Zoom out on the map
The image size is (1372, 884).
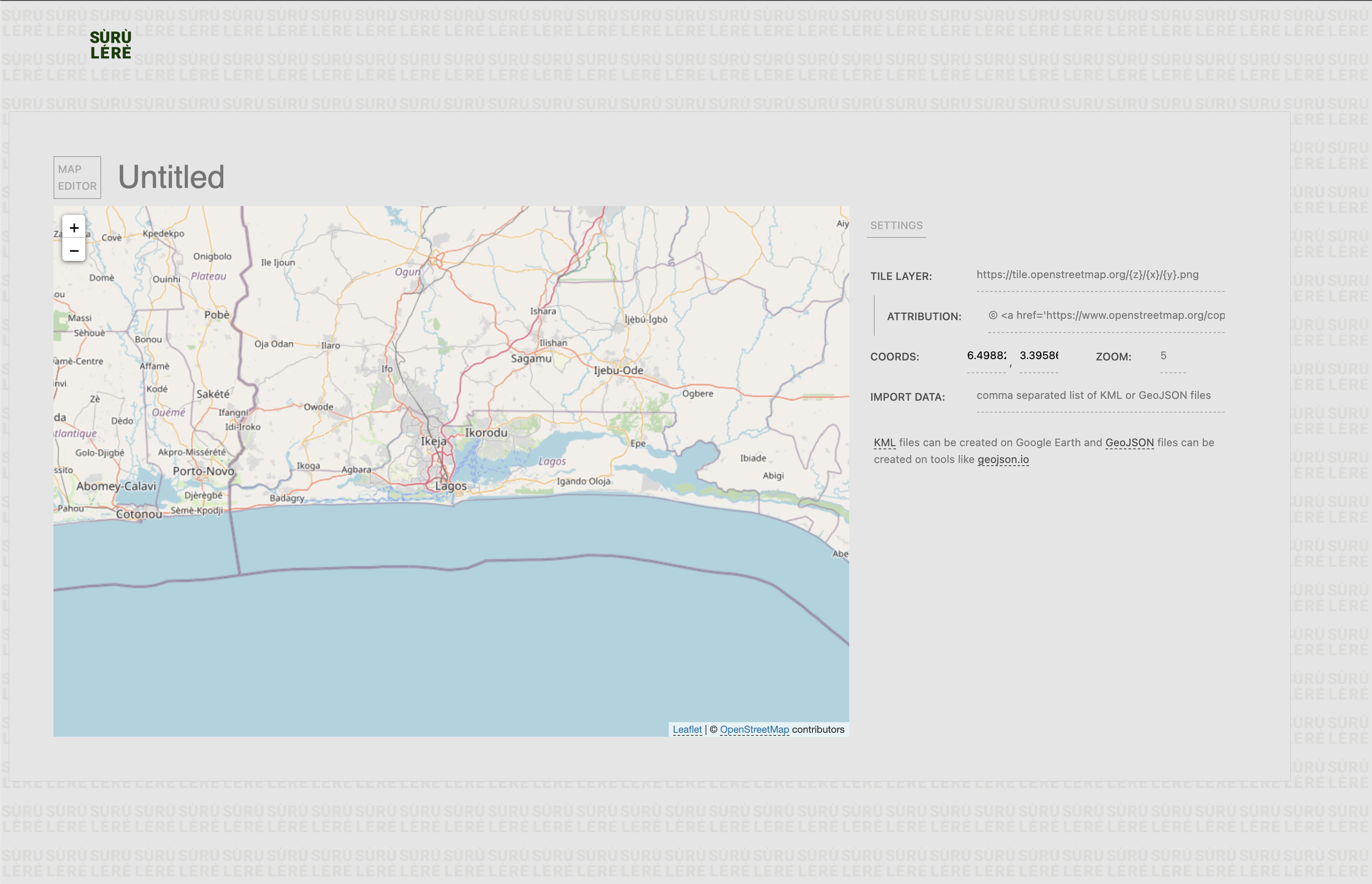click(73, 251)
